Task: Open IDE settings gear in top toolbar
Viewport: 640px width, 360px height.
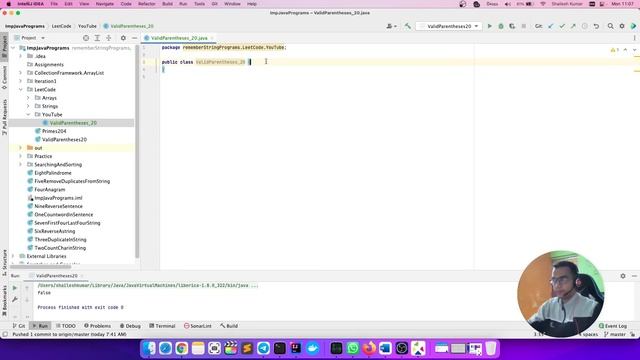Action: (x=622, y=26)
